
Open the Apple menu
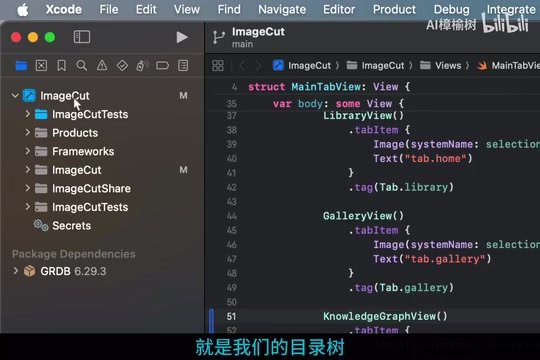tap(23, 10)
